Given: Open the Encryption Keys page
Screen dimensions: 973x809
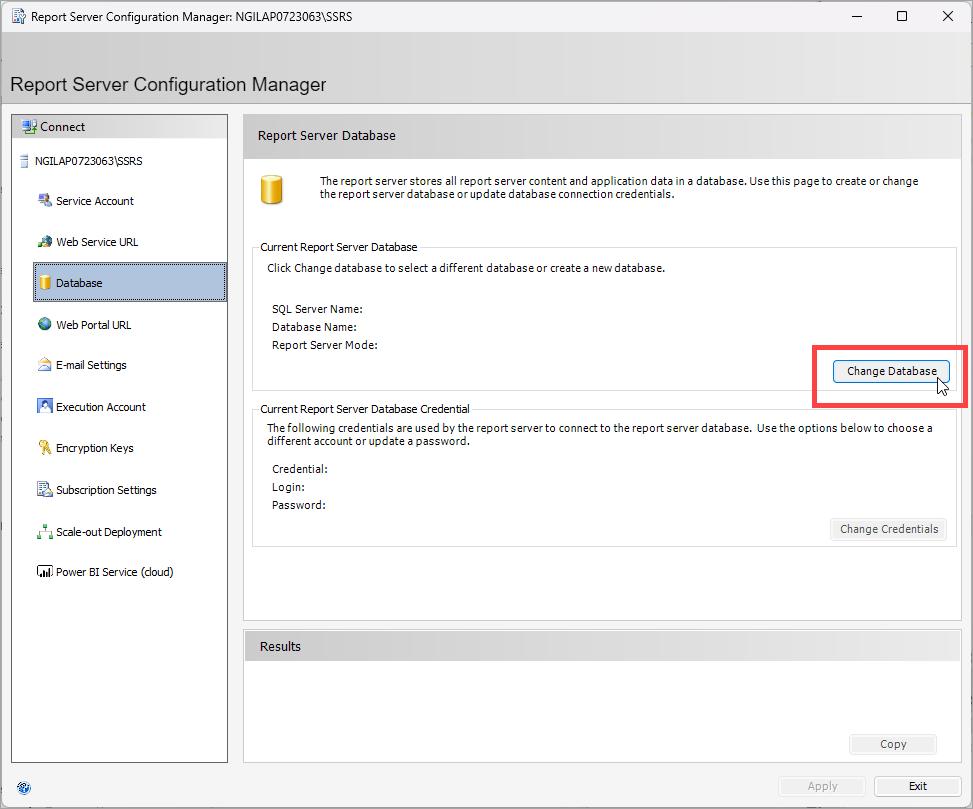Looking at the screenshot, I should [95, 448].
